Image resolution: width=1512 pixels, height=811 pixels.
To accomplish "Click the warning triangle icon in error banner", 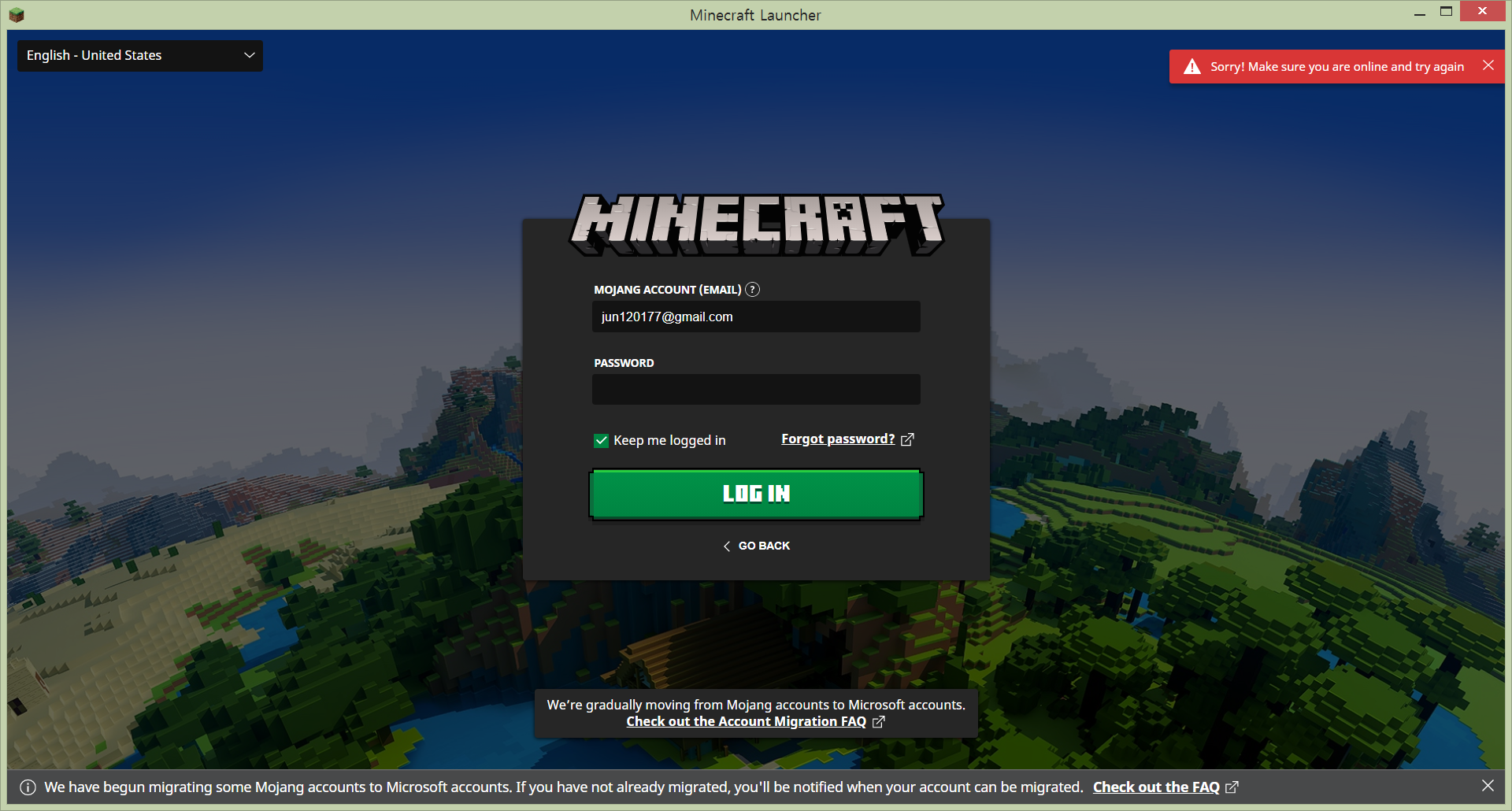I will [1192, 67].
